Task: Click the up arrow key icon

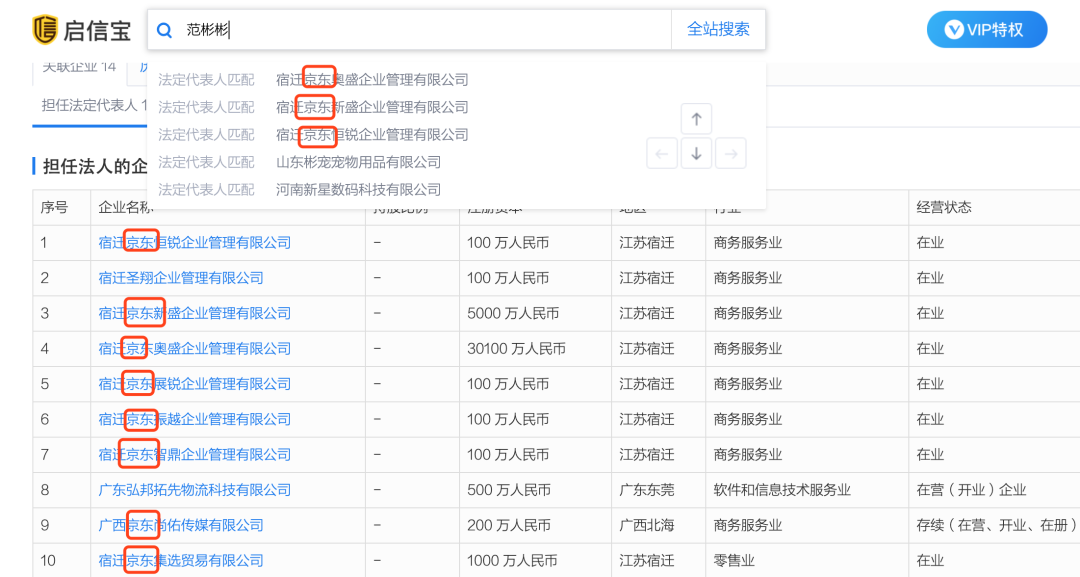Action: point(696,119)
